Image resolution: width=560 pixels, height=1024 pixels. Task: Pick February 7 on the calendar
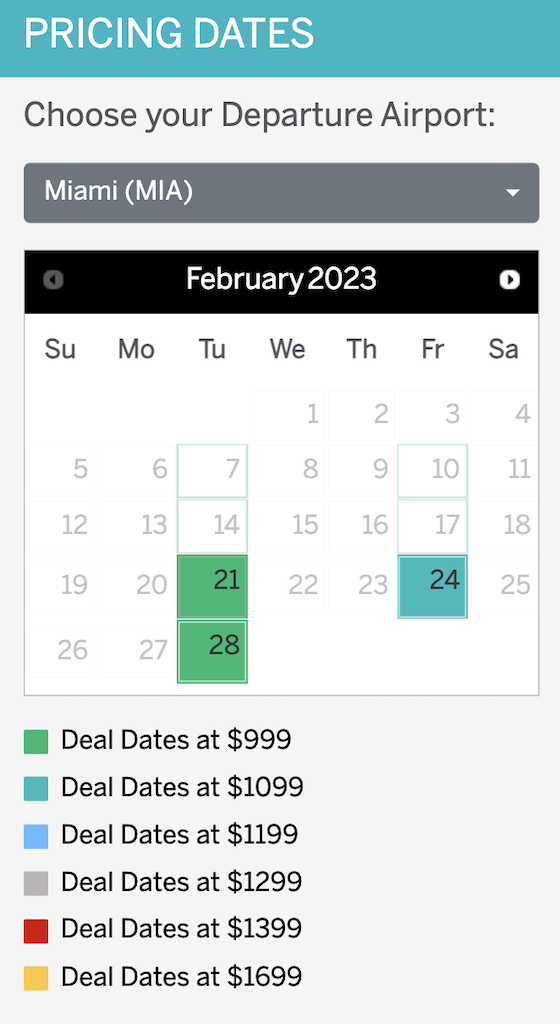point(212,470)
